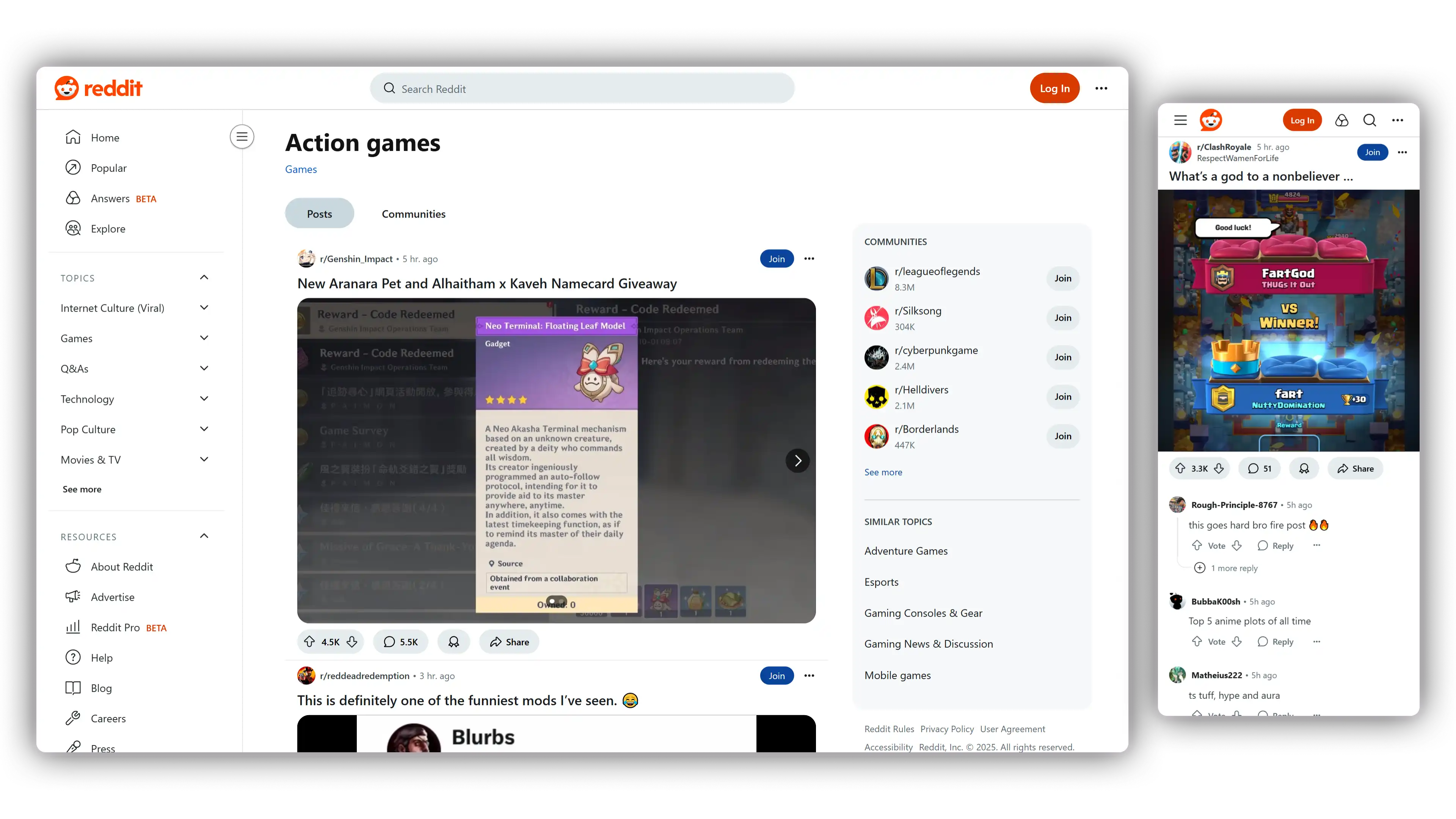Collapse the left navigation sidebar
This screenshot has width=1456, height=819.
coord(242,137)
